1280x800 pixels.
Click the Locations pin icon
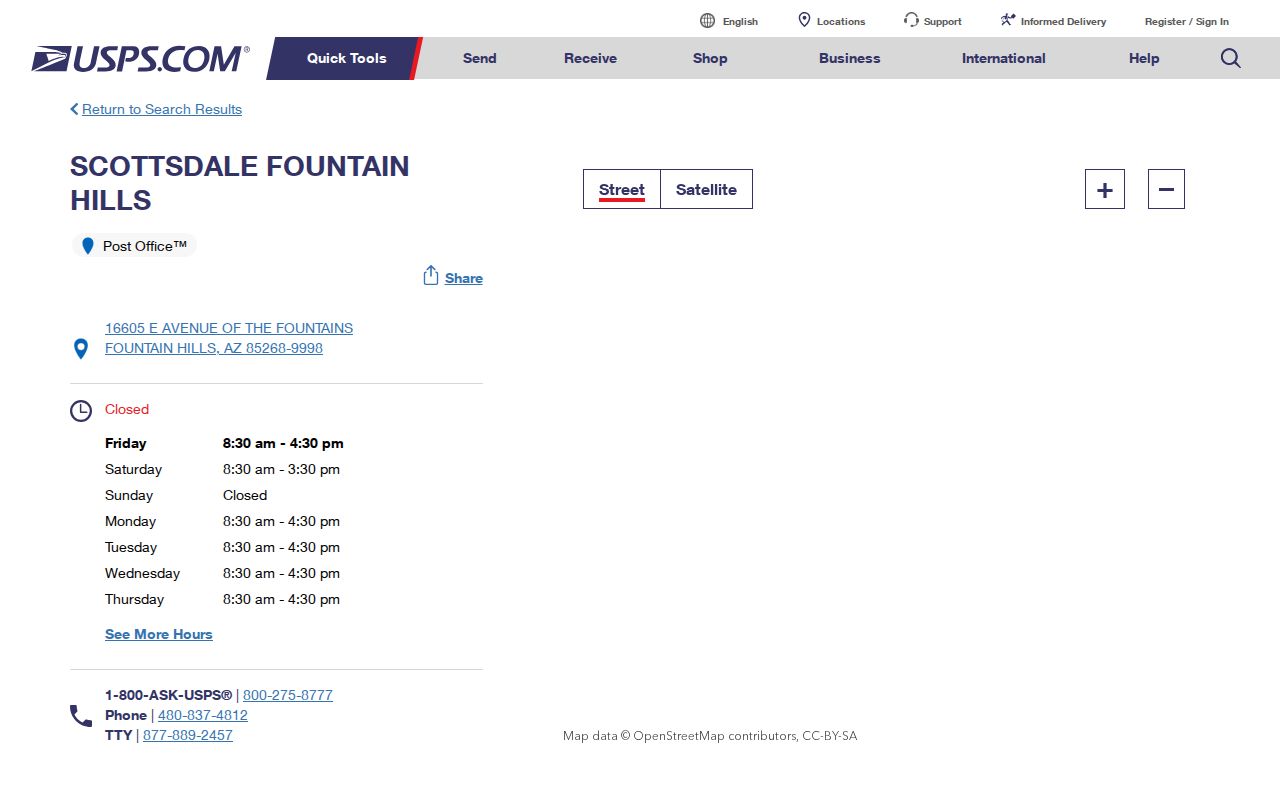click(x=804, y=20)
